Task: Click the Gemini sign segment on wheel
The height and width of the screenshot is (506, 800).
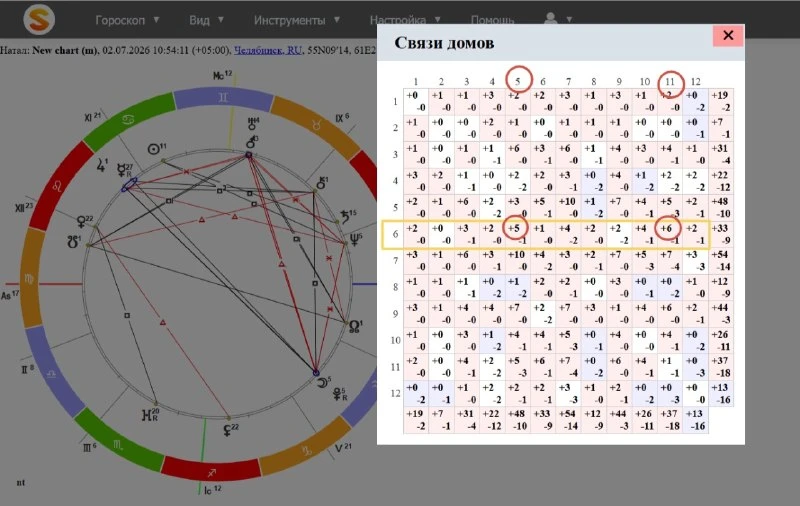Action: 223,98
